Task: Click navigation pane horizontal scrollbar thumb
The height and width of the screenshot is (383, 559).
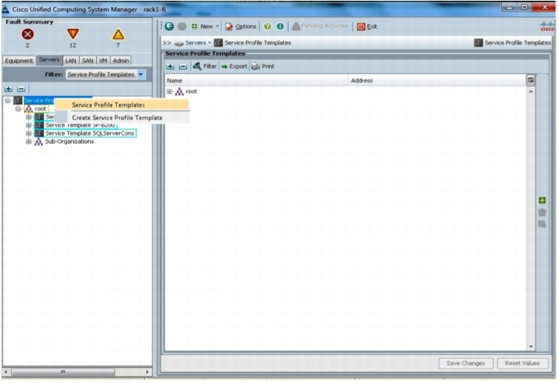Action: (x=63, y=372)
